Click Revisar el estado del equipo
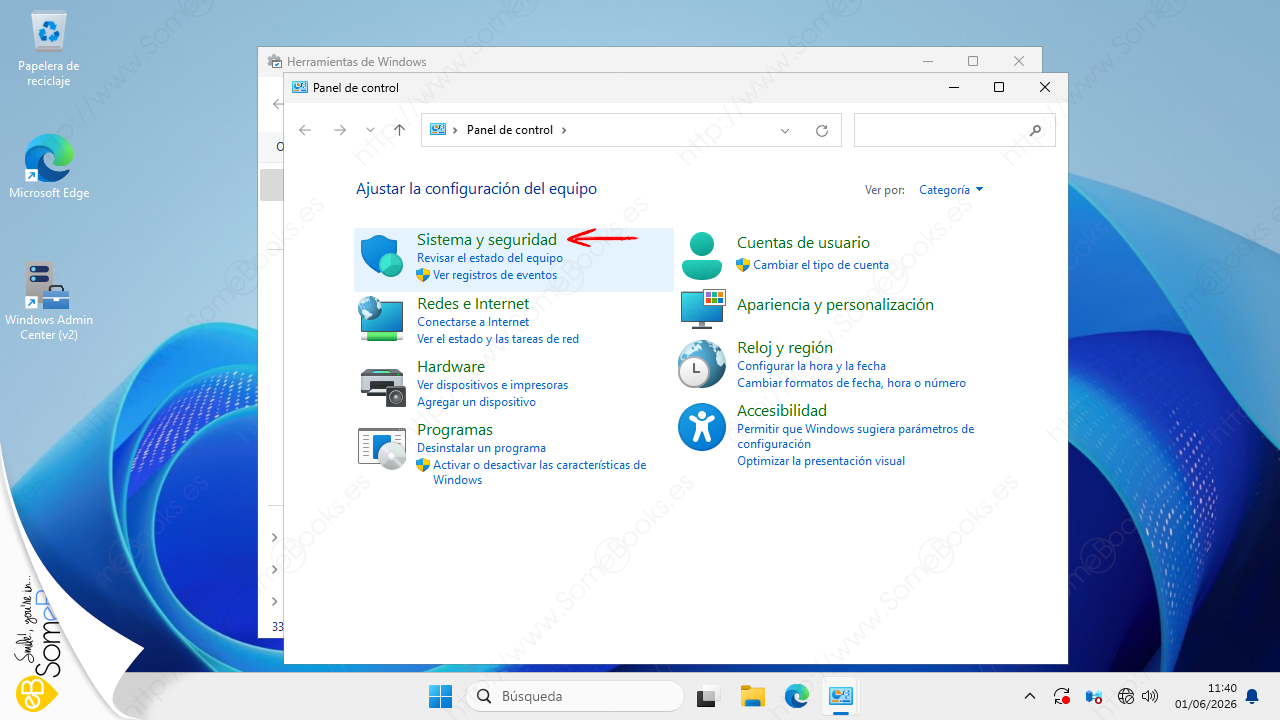This screenshot has height=720, width=1280. (490, 258)
